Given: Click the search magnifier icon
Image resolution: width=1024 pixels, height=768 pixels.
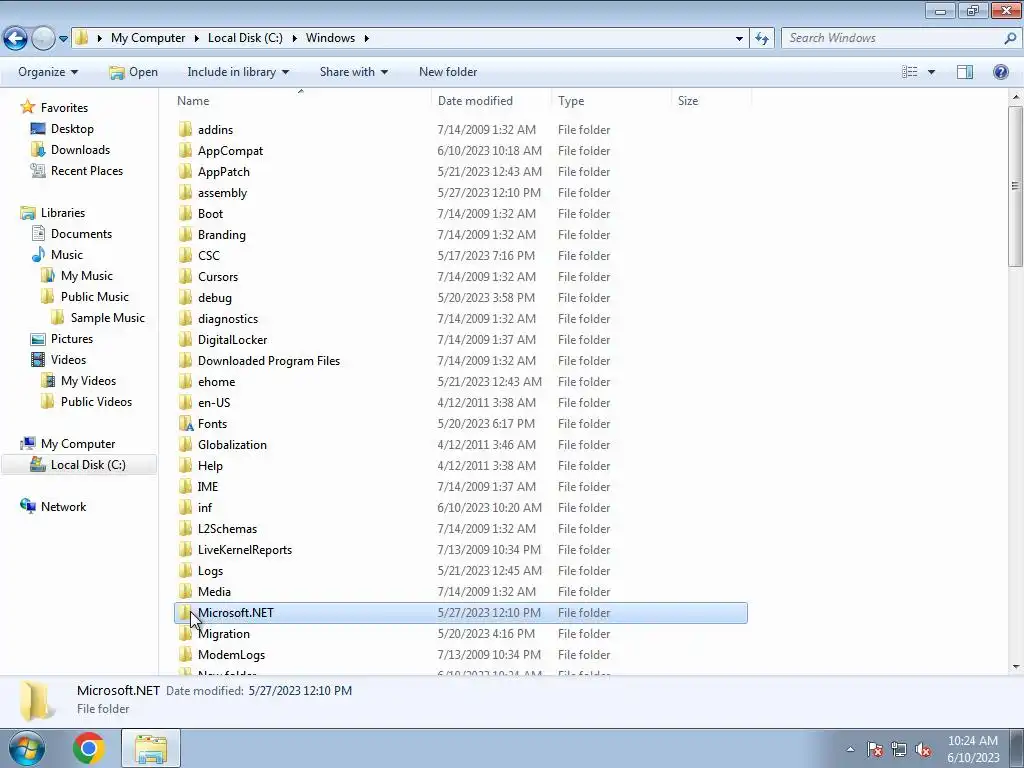Looking at the screenshot, I should coord(1010,38).
